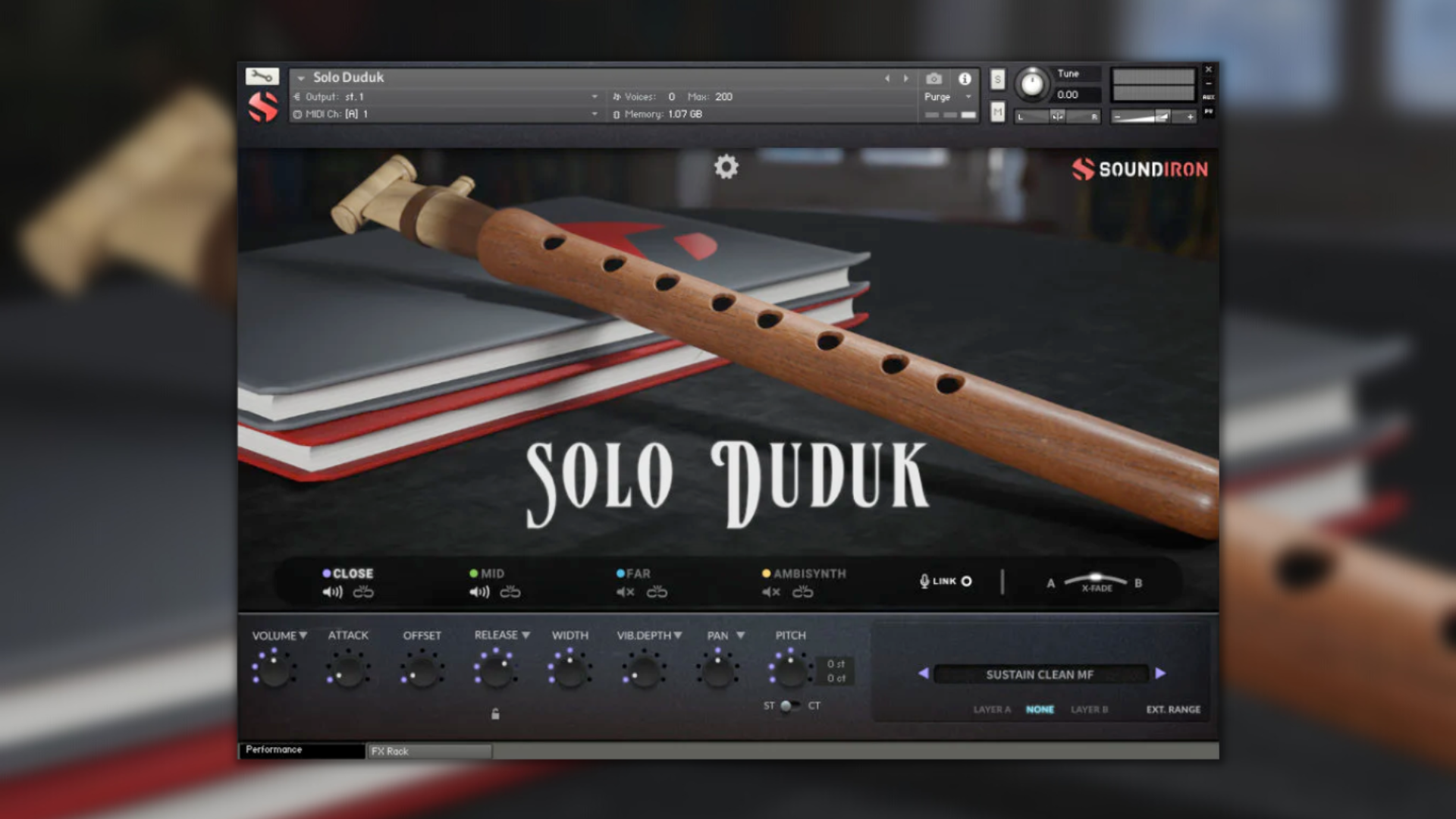Image resolution: width=1456 pixels, height=819 pixels.
Task: Expand the RELEASE dropdown arrow
Action: click(526, 635)
